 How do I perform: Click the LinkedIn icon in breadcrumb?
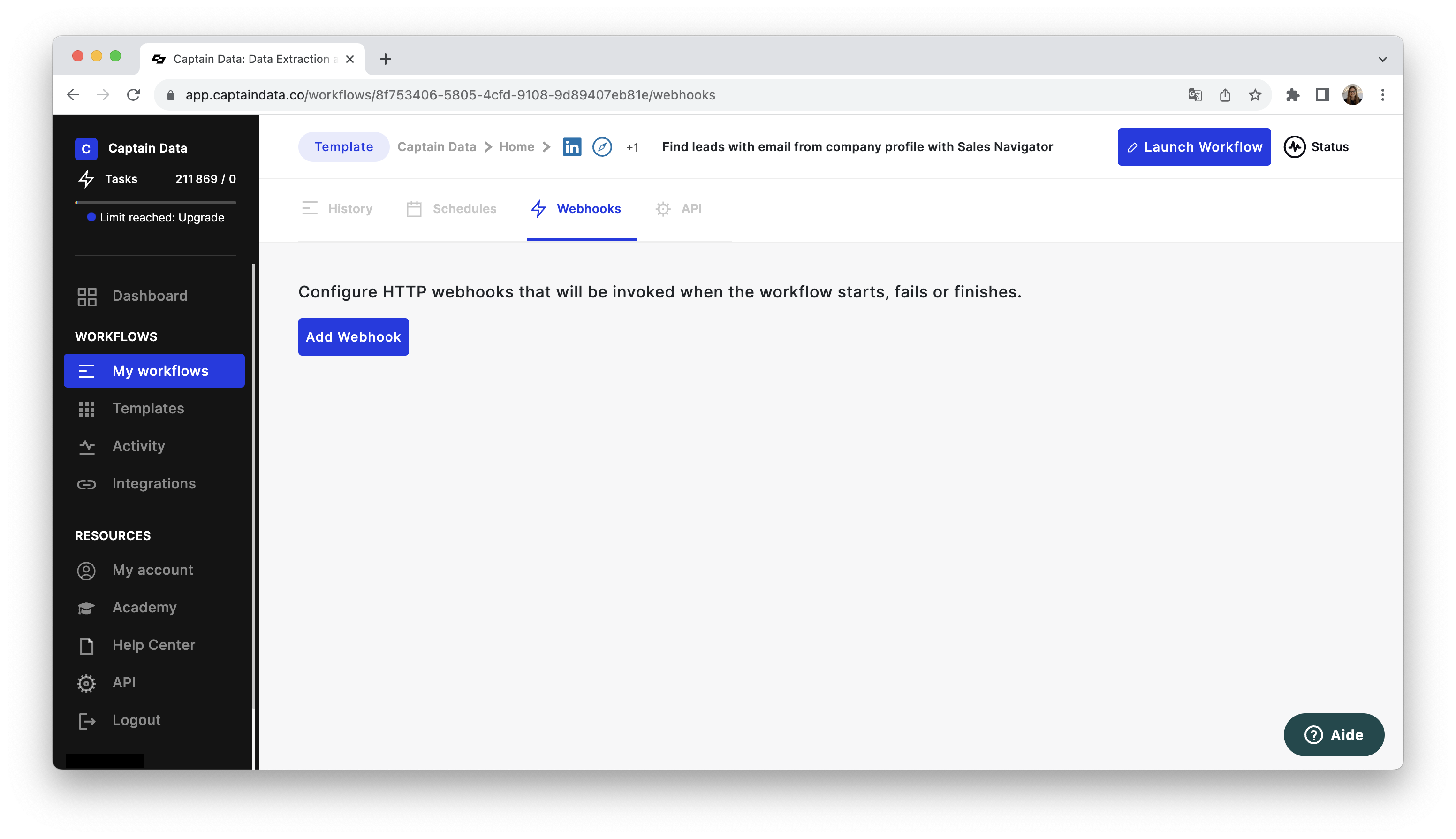point(571,147)
